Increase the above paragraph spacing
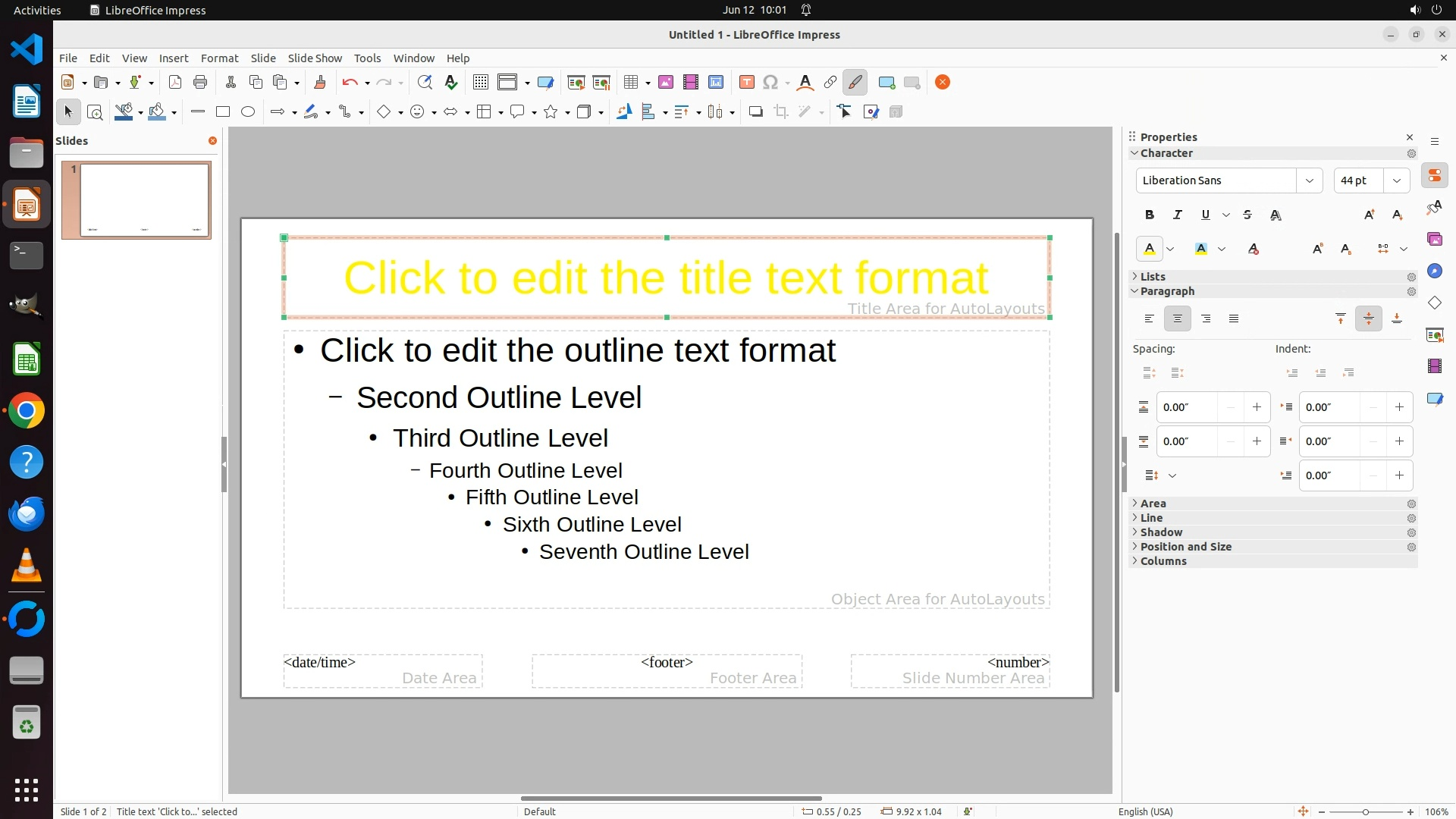The image size is (1456, 819). (x=1257, y=407)
